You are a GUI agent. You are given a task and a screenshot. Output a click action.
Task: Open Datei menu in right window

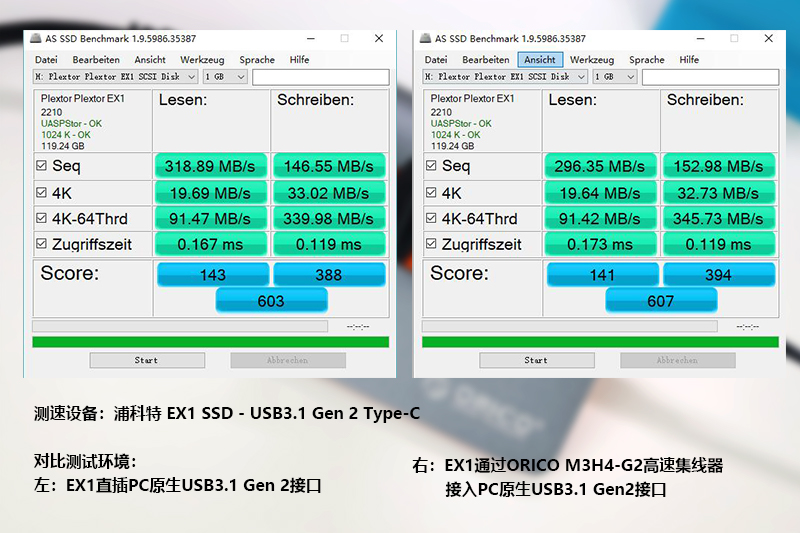point(436,60)
